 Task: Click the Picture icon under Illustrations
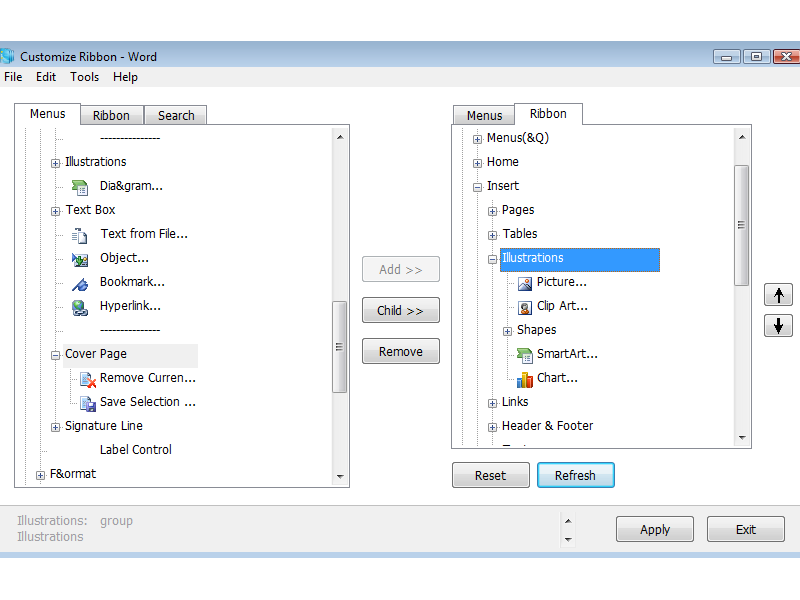pos(525,282)
